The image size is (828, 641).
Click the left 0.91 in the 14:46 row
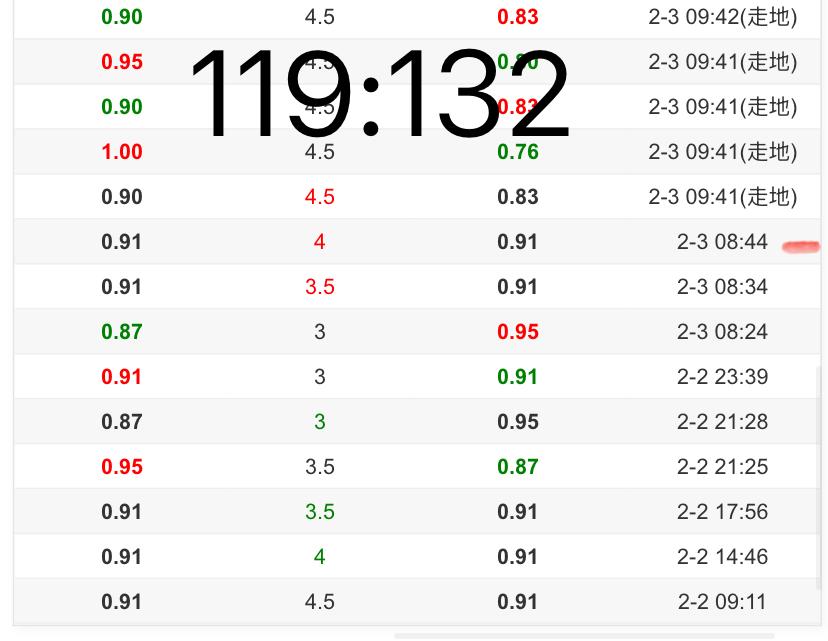pos(121,557)
